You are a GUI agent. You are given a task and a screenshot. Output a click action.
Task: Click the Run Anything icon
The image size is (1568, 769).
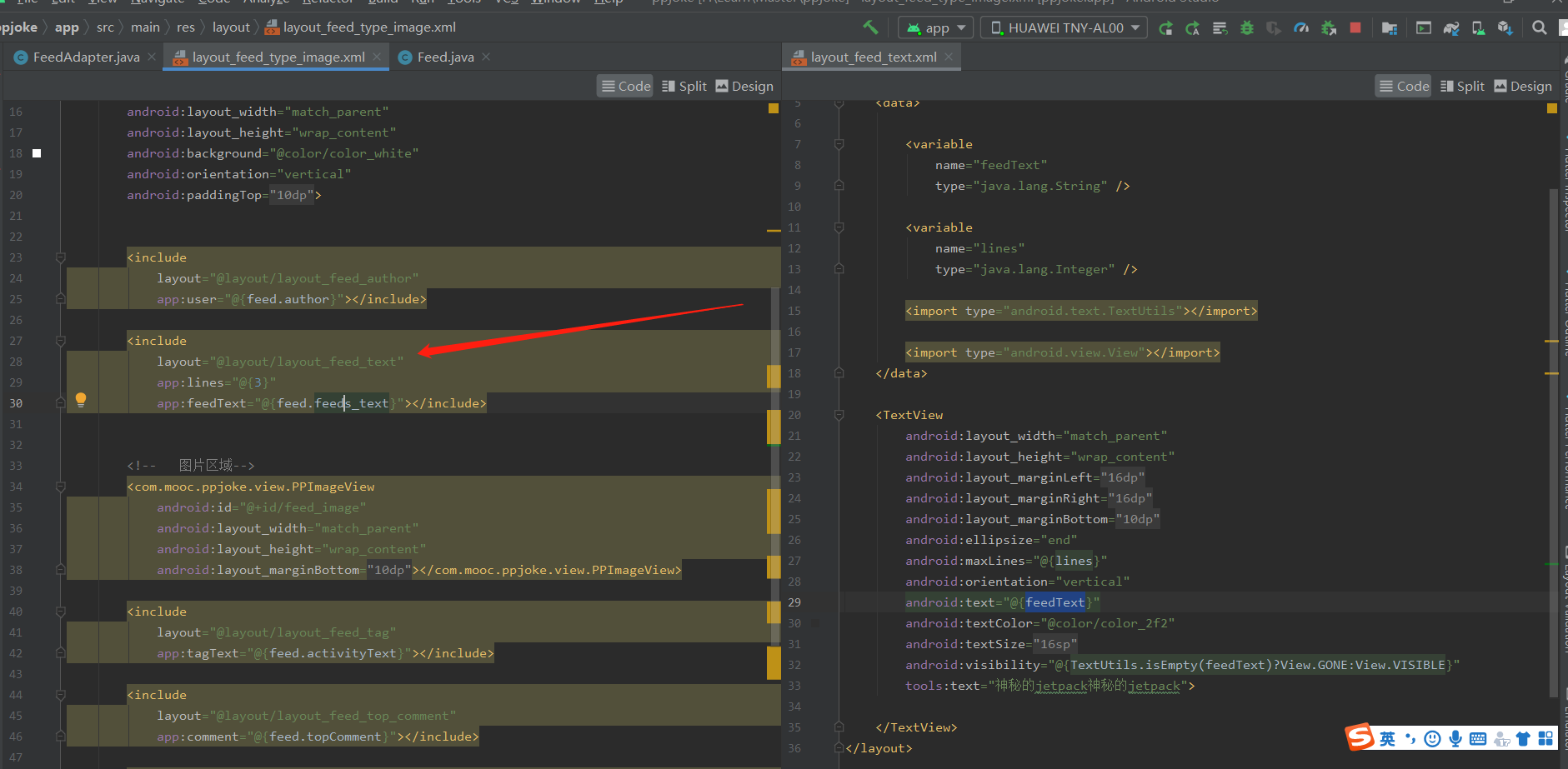pos(1424,28)
